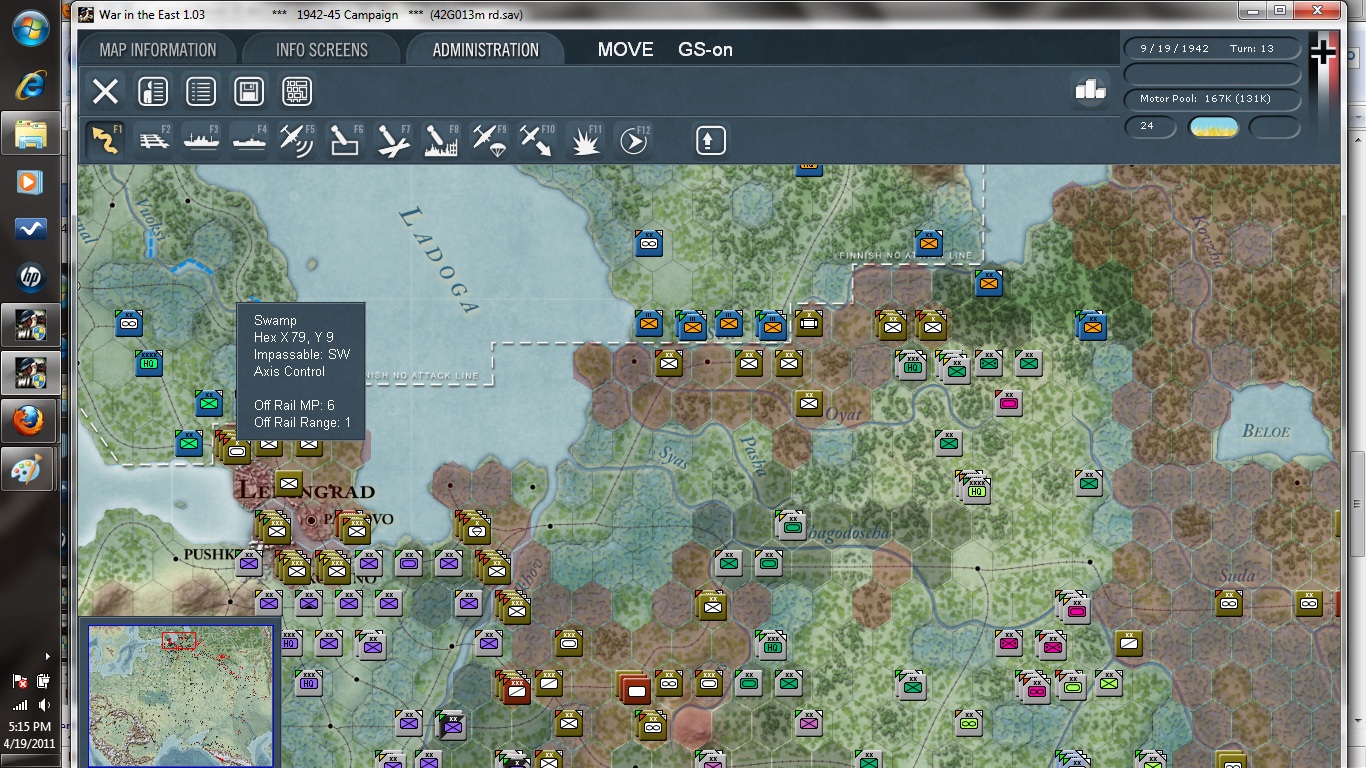
Task: Open Internet Explorer from taskbar
Action: click(x=30, y=86)
